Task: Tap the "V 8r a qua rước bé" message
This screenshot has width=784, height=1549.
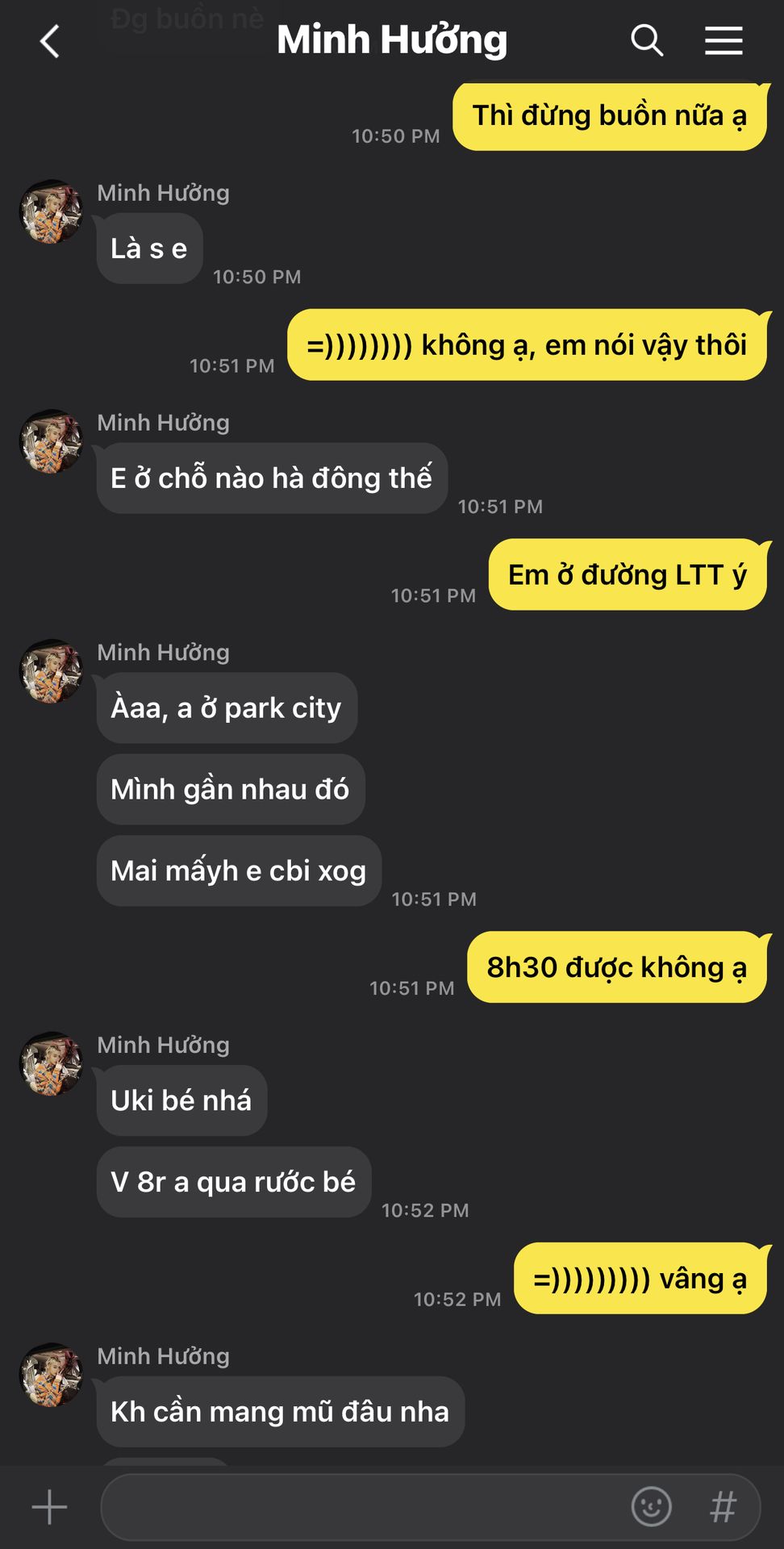Action: pos(234,1182)
